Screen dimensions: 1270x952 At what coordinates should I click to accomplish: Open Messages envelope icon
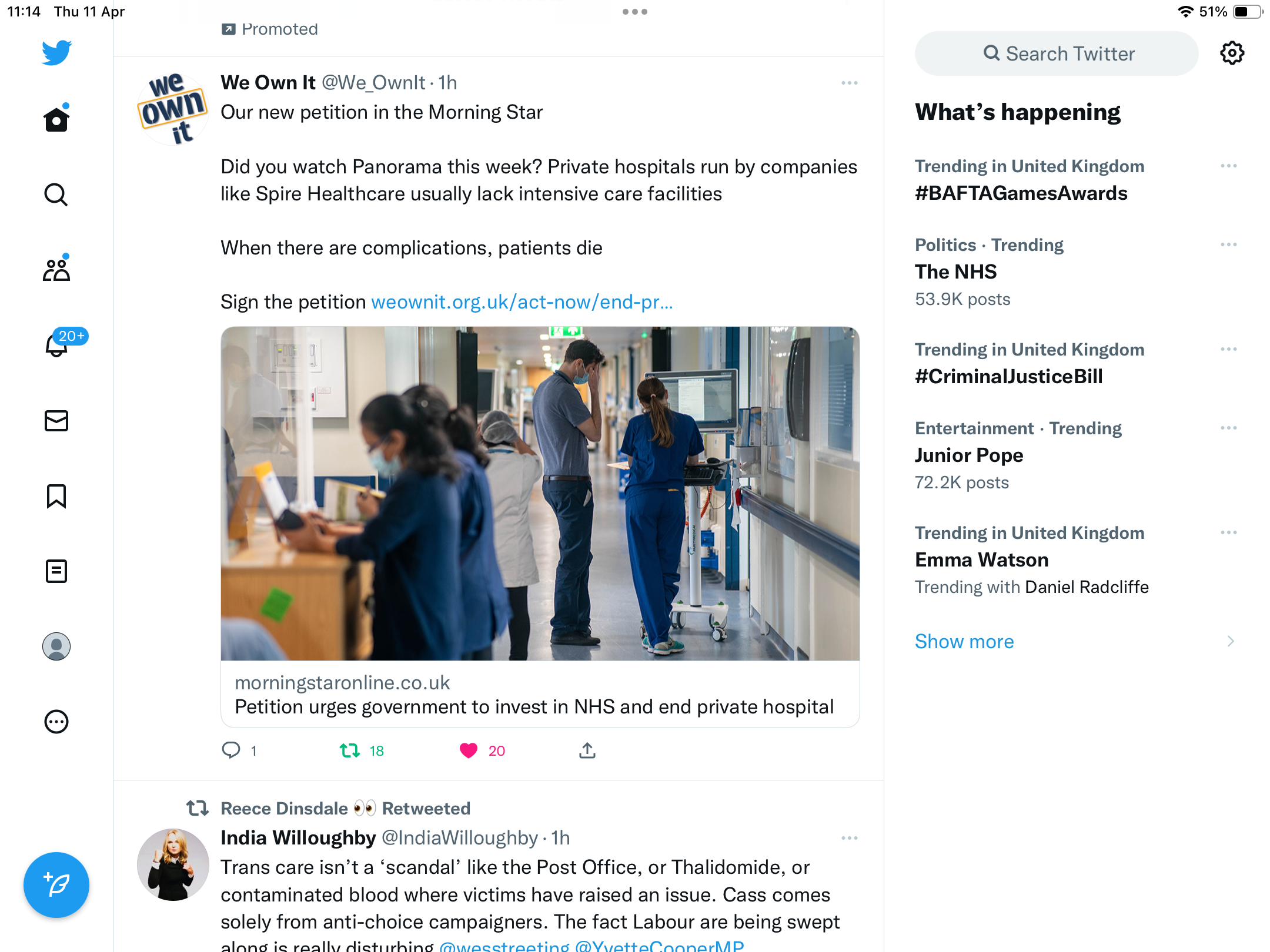coord(56,421)
